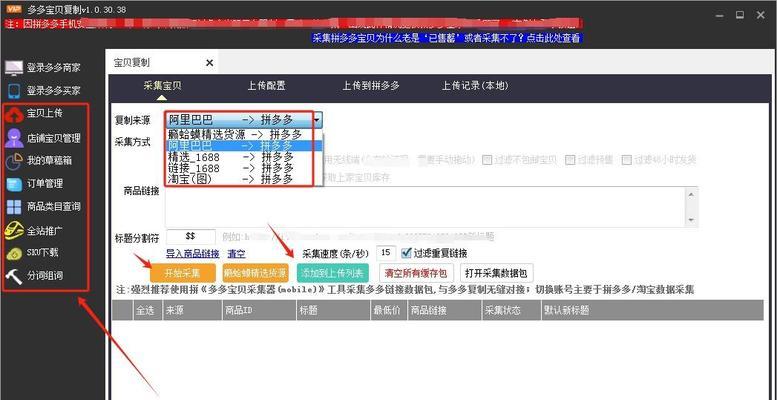The width and height of the screenshot is (777, 400).
Task: Click the 登录多多商家 monitor icon
Action: click(x=14, y=67)
